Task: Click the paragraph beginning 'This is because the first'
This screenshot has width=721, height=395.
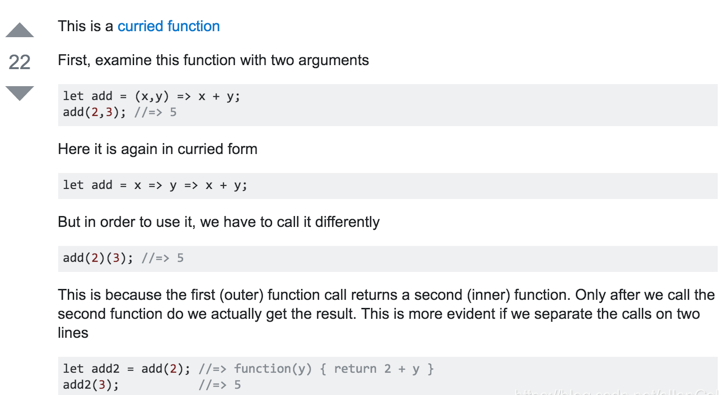Action: pos(386,314)
